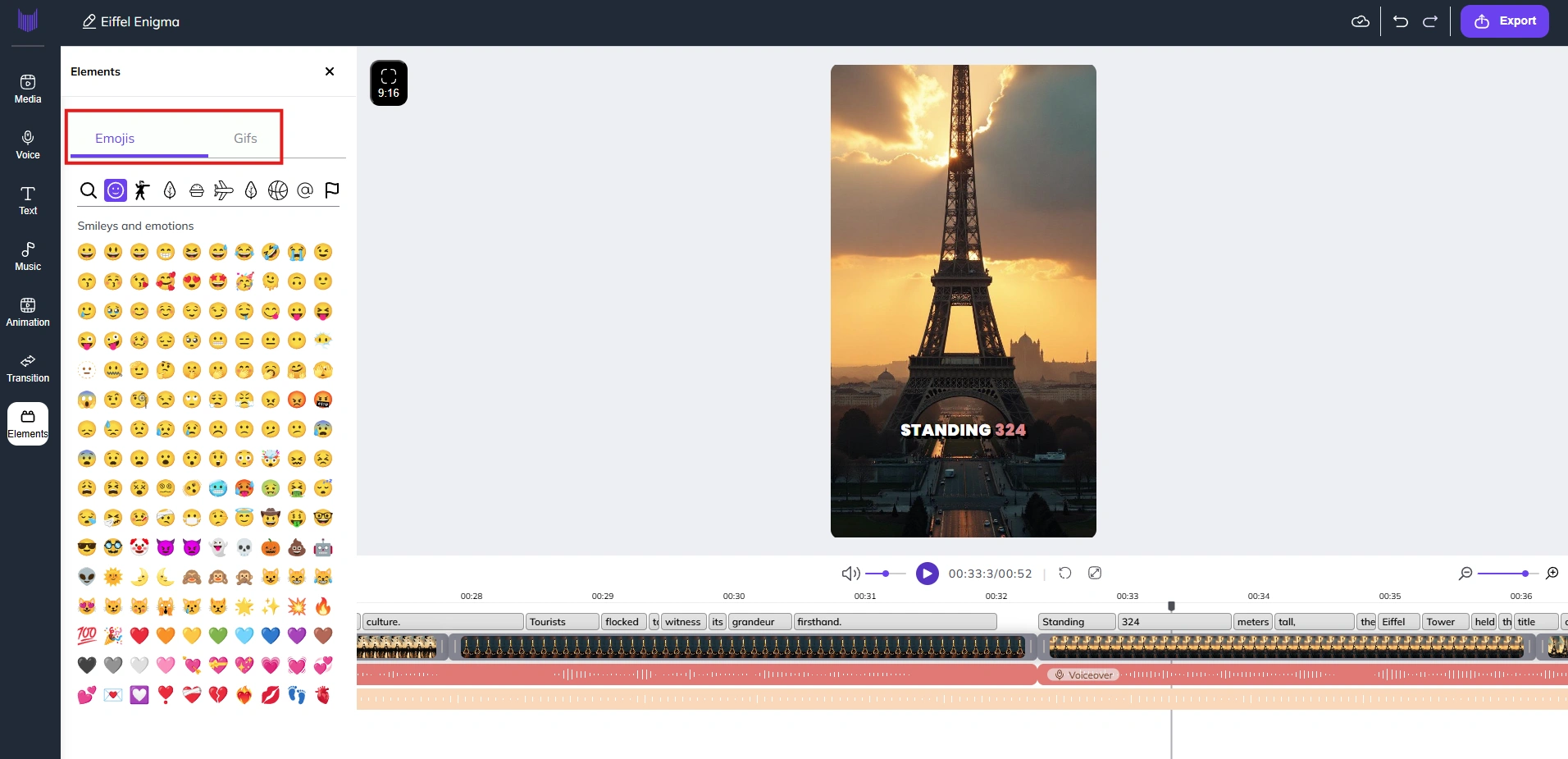Viewport: 1568px width, 759px height.
Task: Zoom in the timeline
Action: tap(1552, 574)
